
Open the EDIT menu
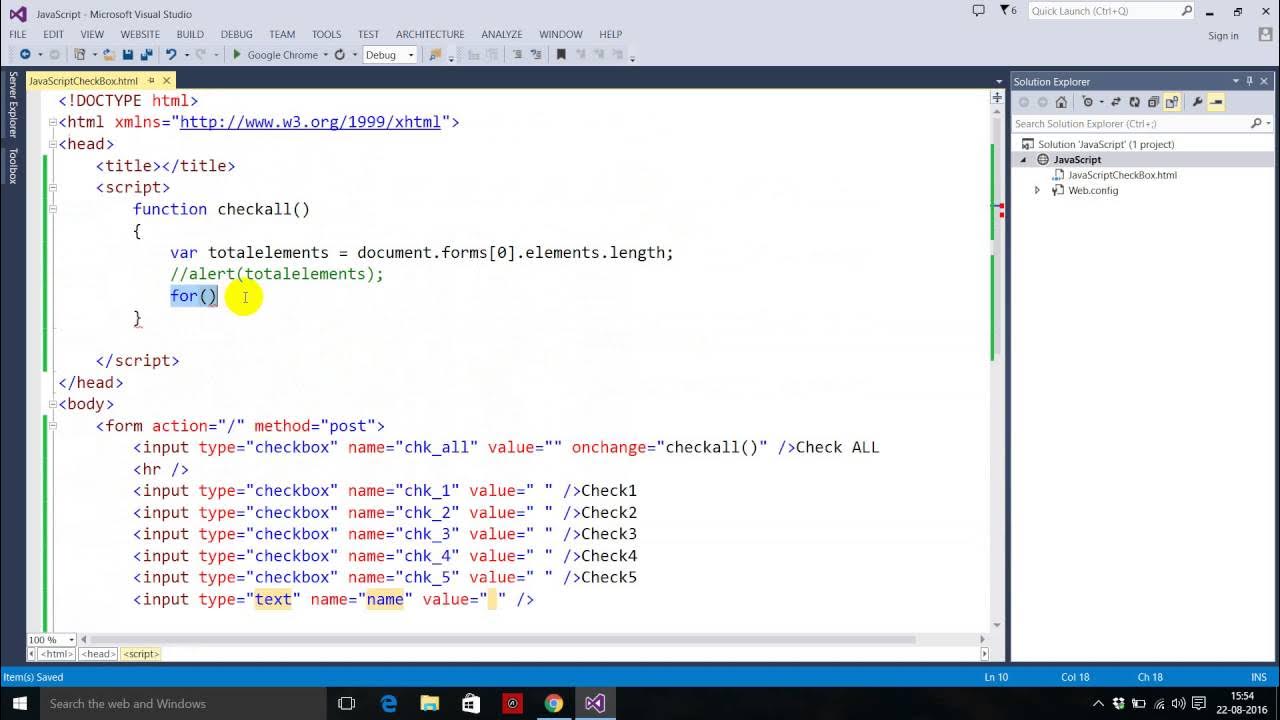point(53,34)
